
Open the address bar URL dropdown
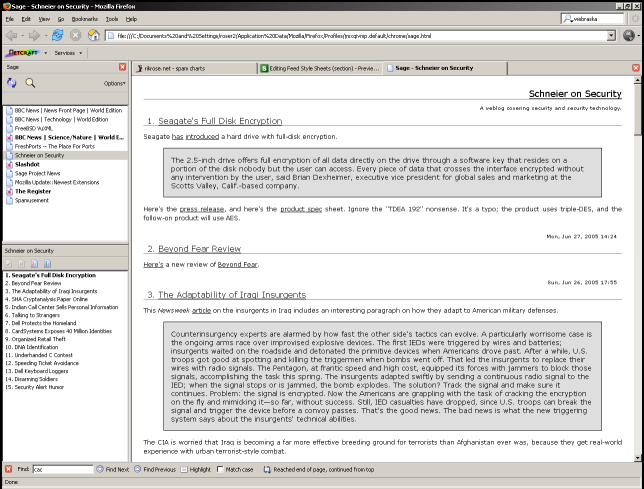[x=611, y=36]
